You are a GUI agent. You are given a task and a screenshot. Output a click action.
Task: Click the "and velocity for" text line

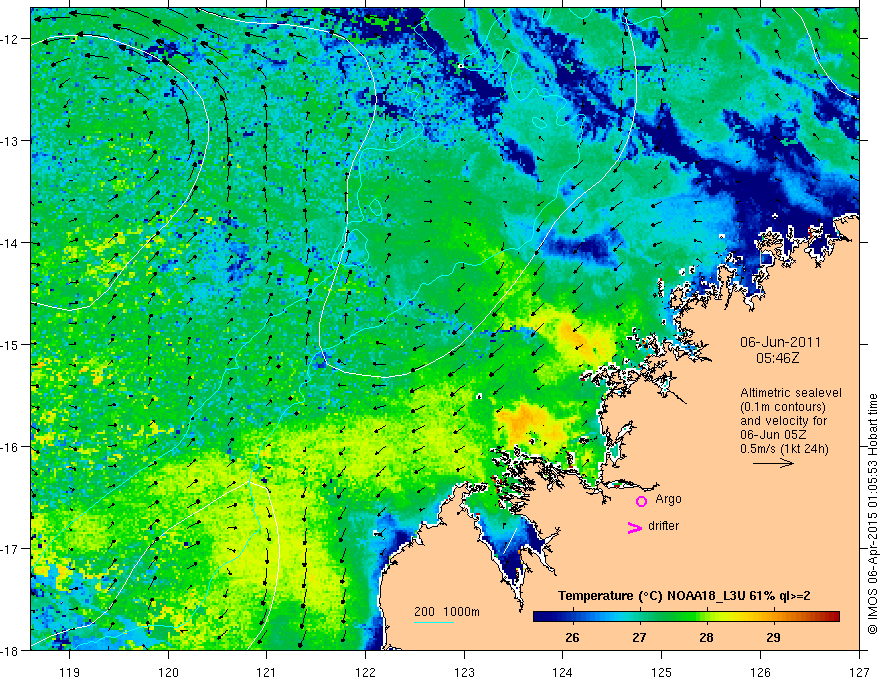783,421
